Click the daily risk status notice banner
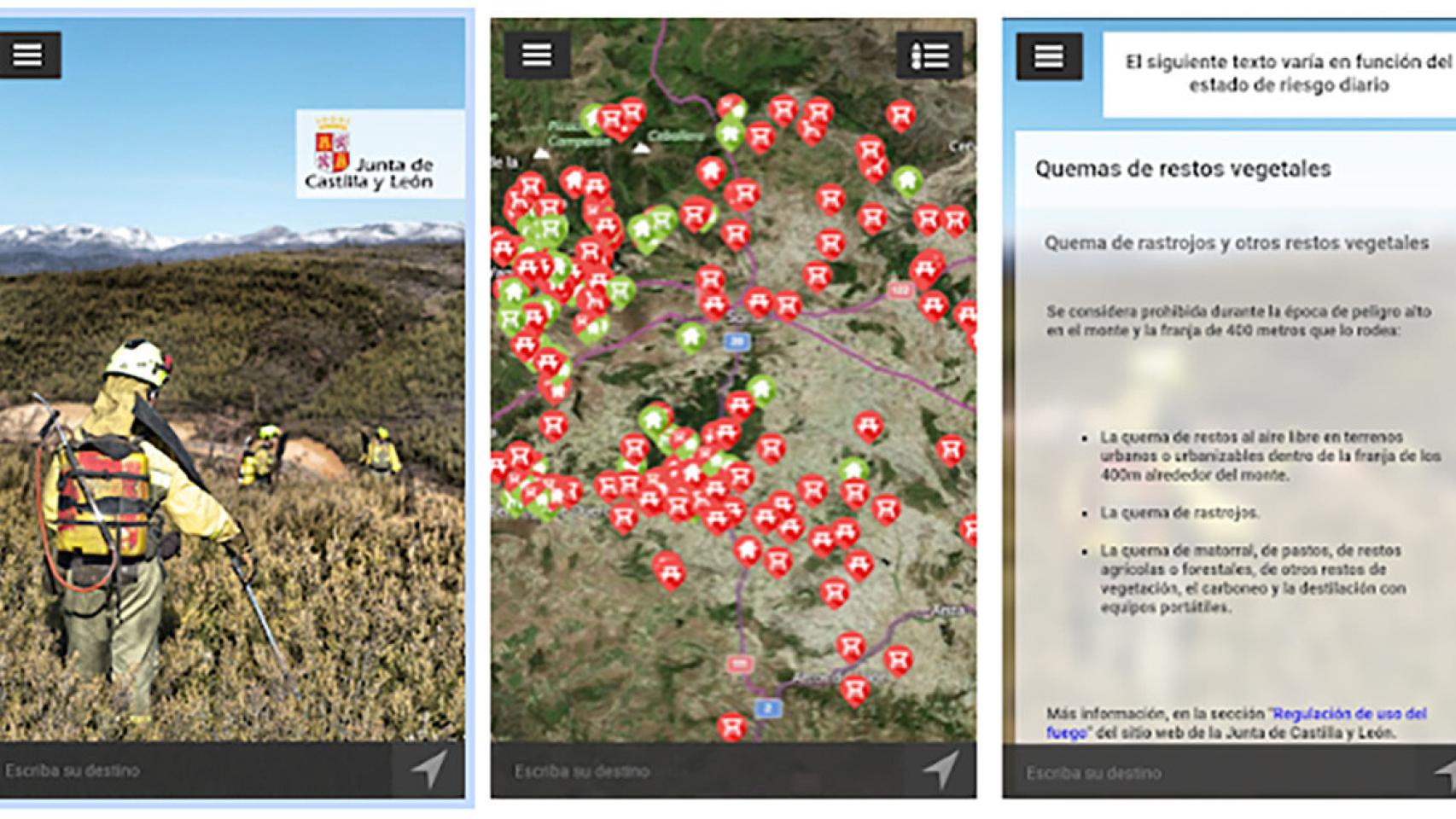The image size is (1456, 819). (x=1279, y=73)
